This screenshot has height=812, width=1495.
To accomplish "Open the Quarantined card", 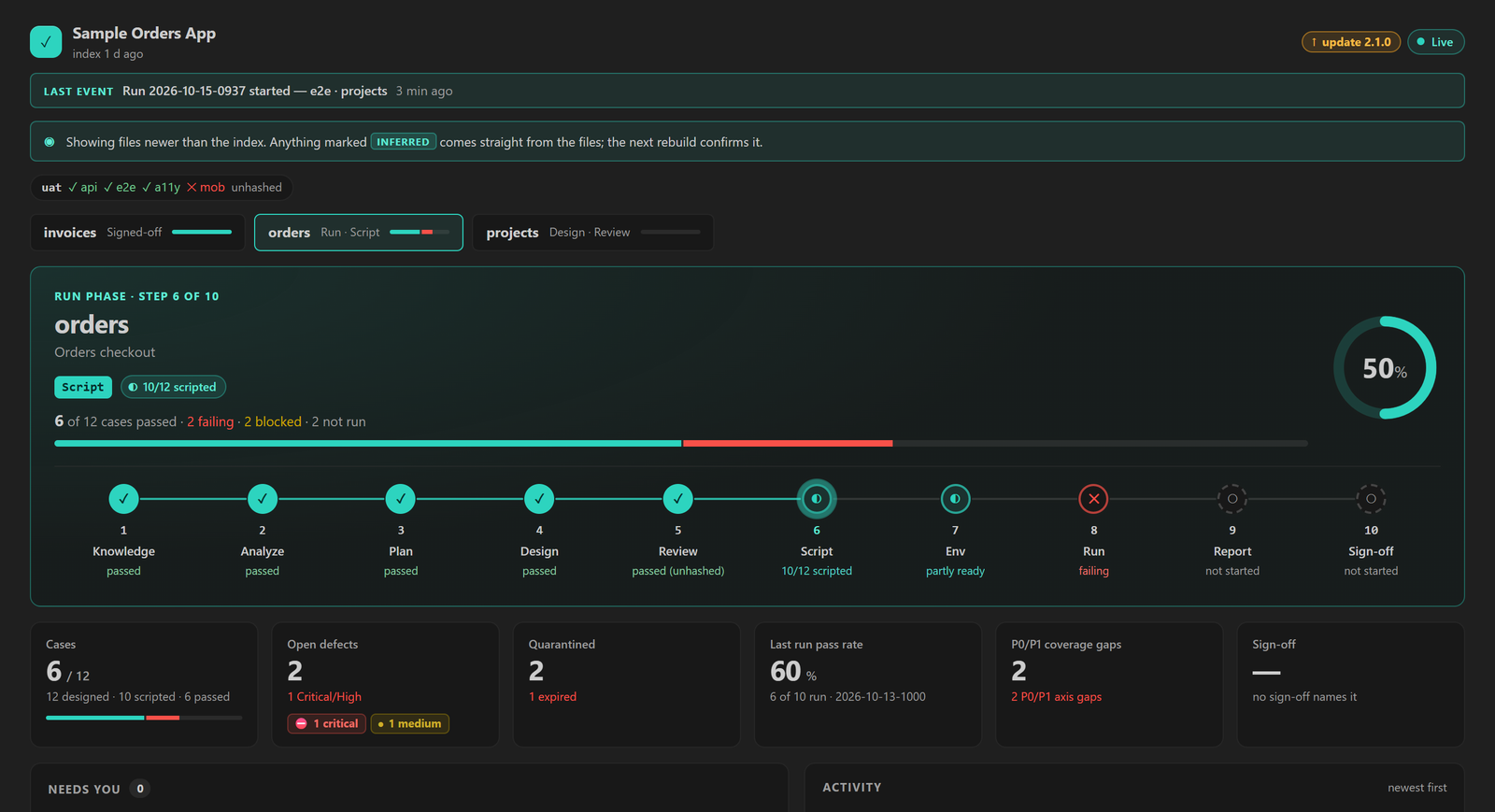I will point(626,685).
